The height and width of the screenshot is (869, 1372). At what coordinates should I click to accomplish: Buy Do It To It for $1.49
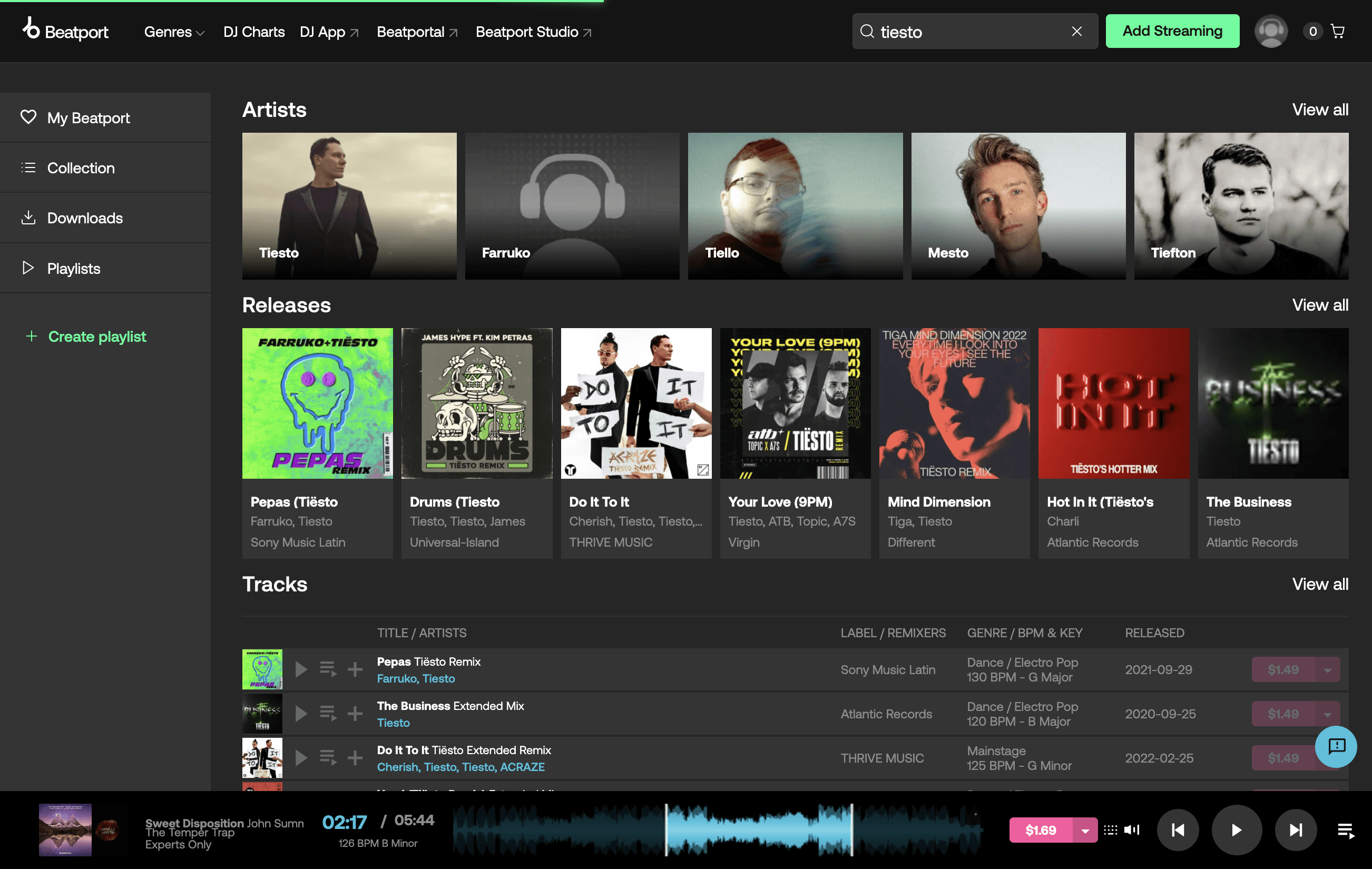pyautogui.click(x=1282, y=758)
